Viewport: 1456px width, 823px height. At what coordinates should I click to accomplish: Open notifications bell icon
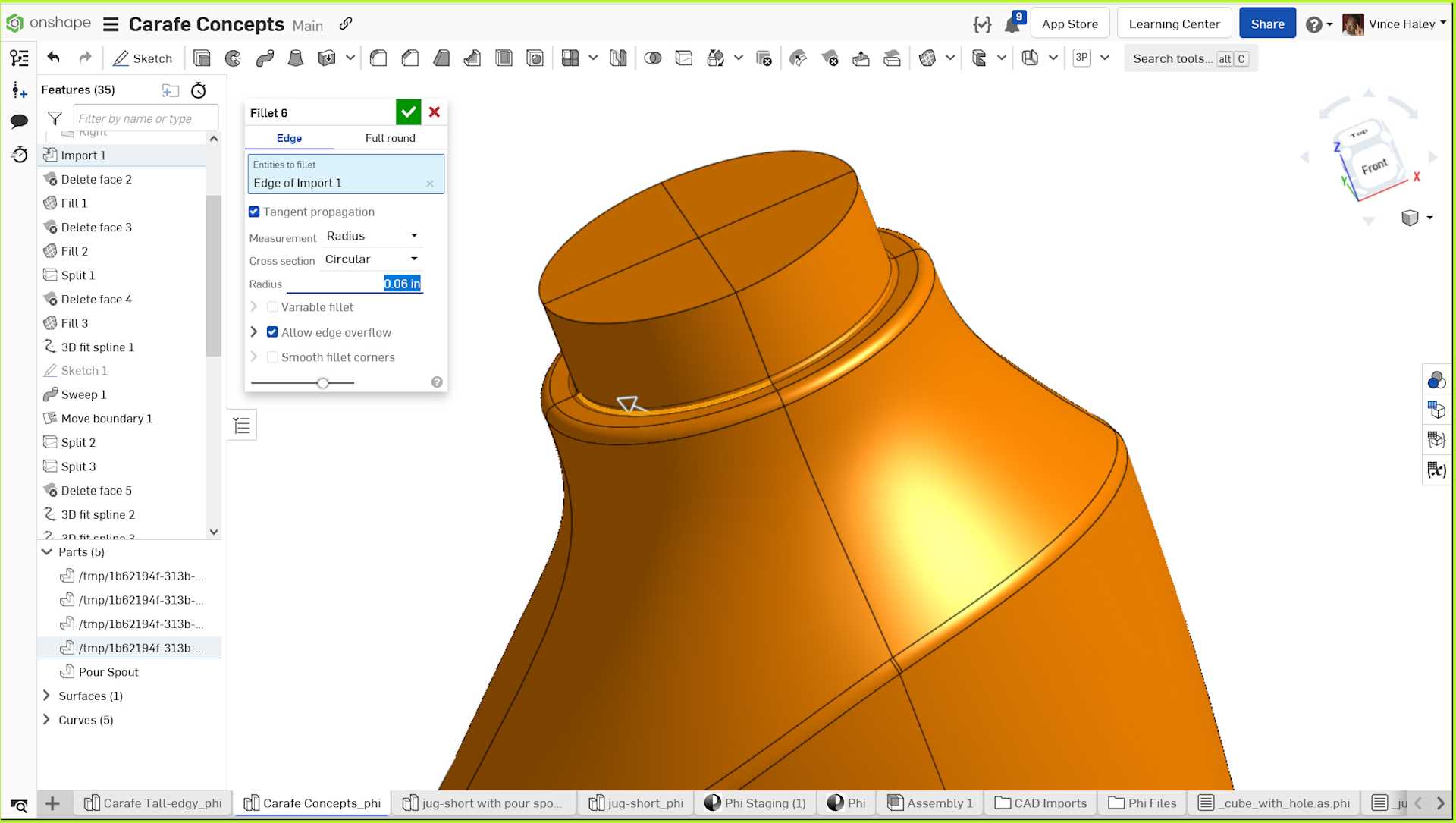(x=1012, y=24)
